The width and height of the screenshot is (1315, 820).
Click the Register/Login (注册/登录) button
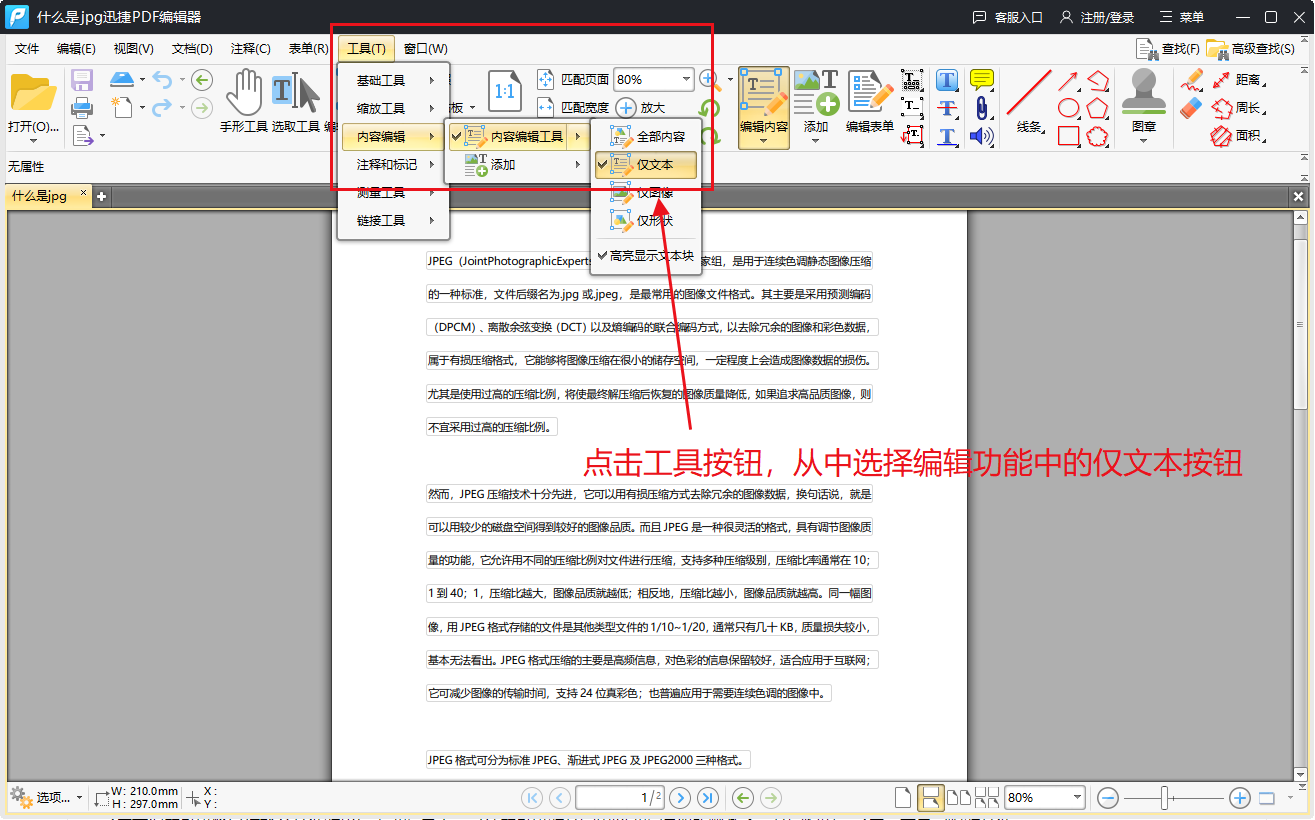tap(1097, 17)
